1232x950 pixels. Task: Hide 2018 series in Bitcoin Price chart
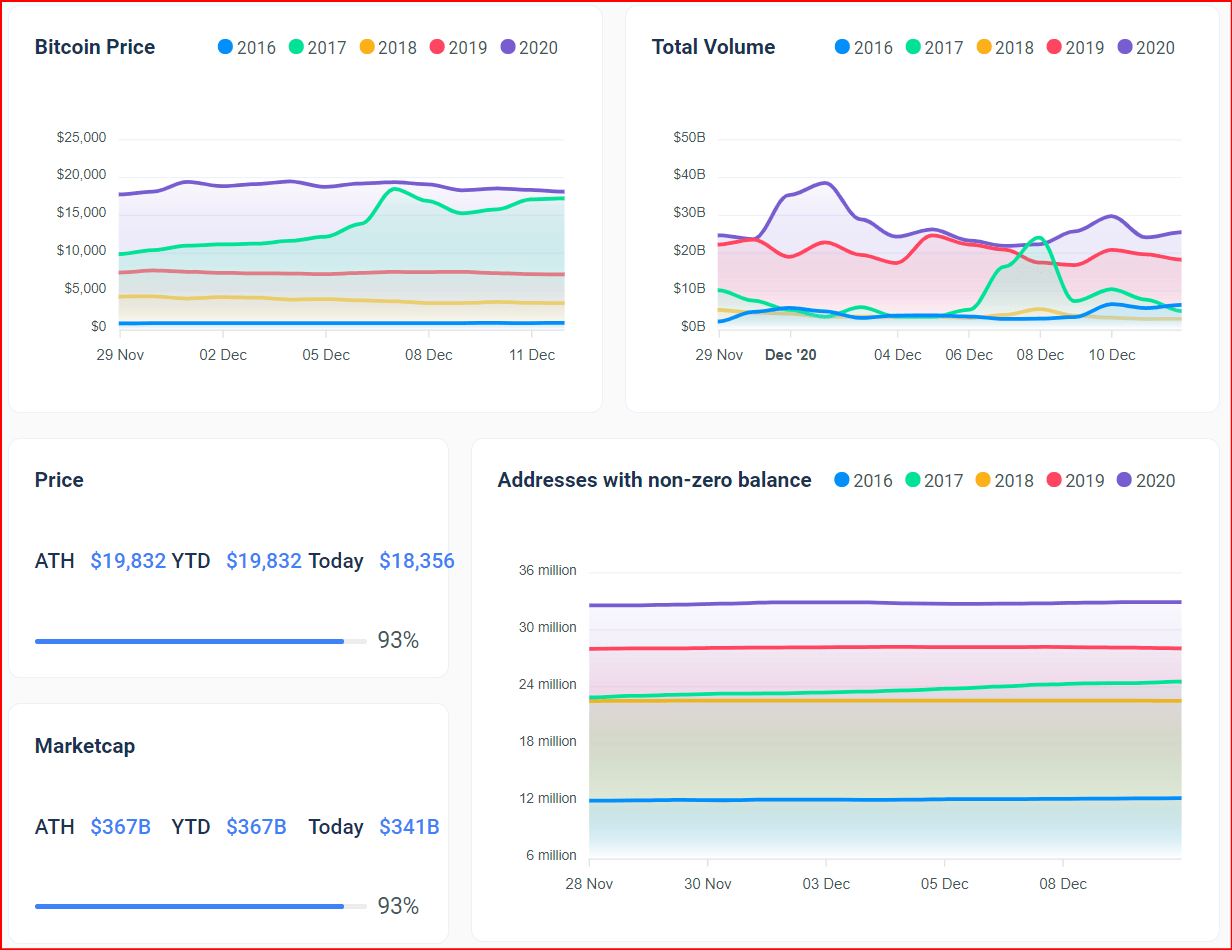[x=388, y=47]
